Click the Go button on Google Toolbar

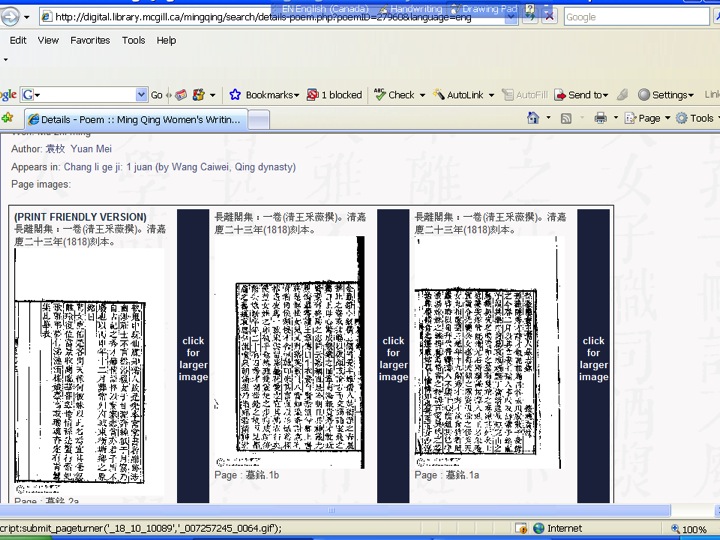[x=157, y=95]
